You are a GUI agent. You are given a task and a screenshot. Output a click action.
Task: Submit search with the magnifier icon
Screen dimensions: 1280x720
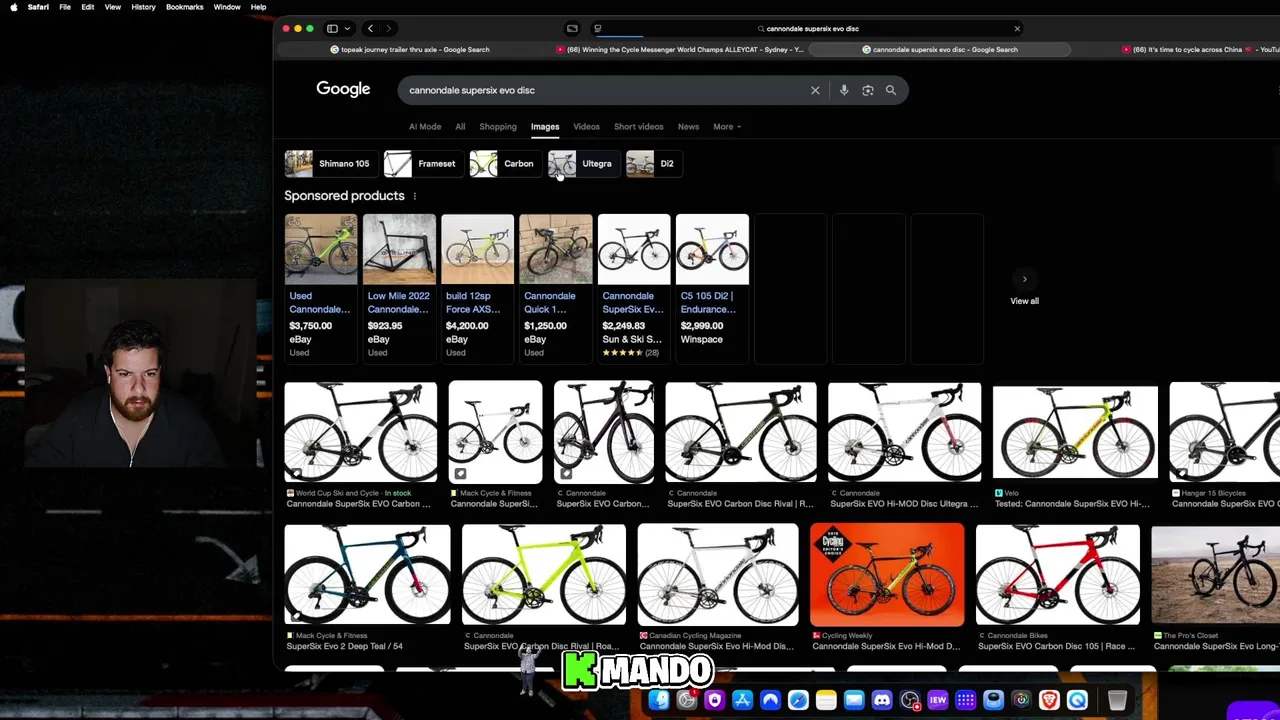(891, 90)
